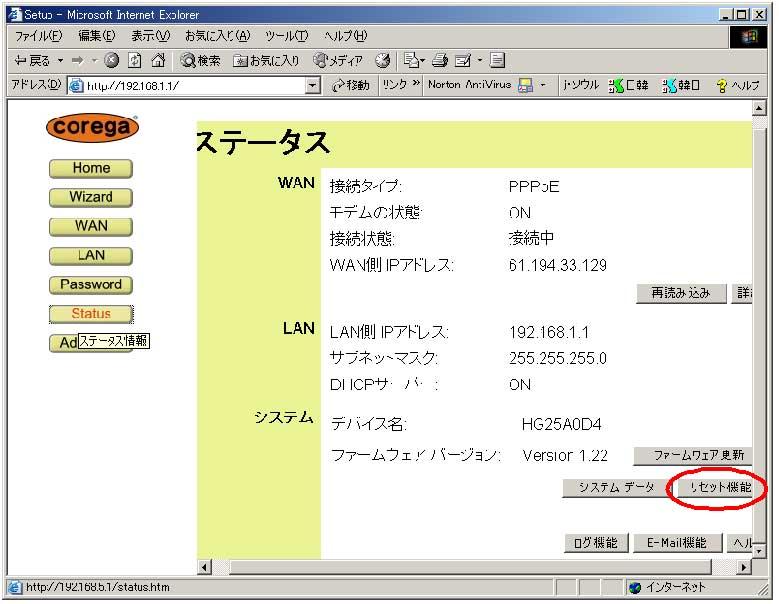779x604 pixels.
Task: Open the WAN settings from sidebar
Action: pyautogui.click(x=91, y=226)
